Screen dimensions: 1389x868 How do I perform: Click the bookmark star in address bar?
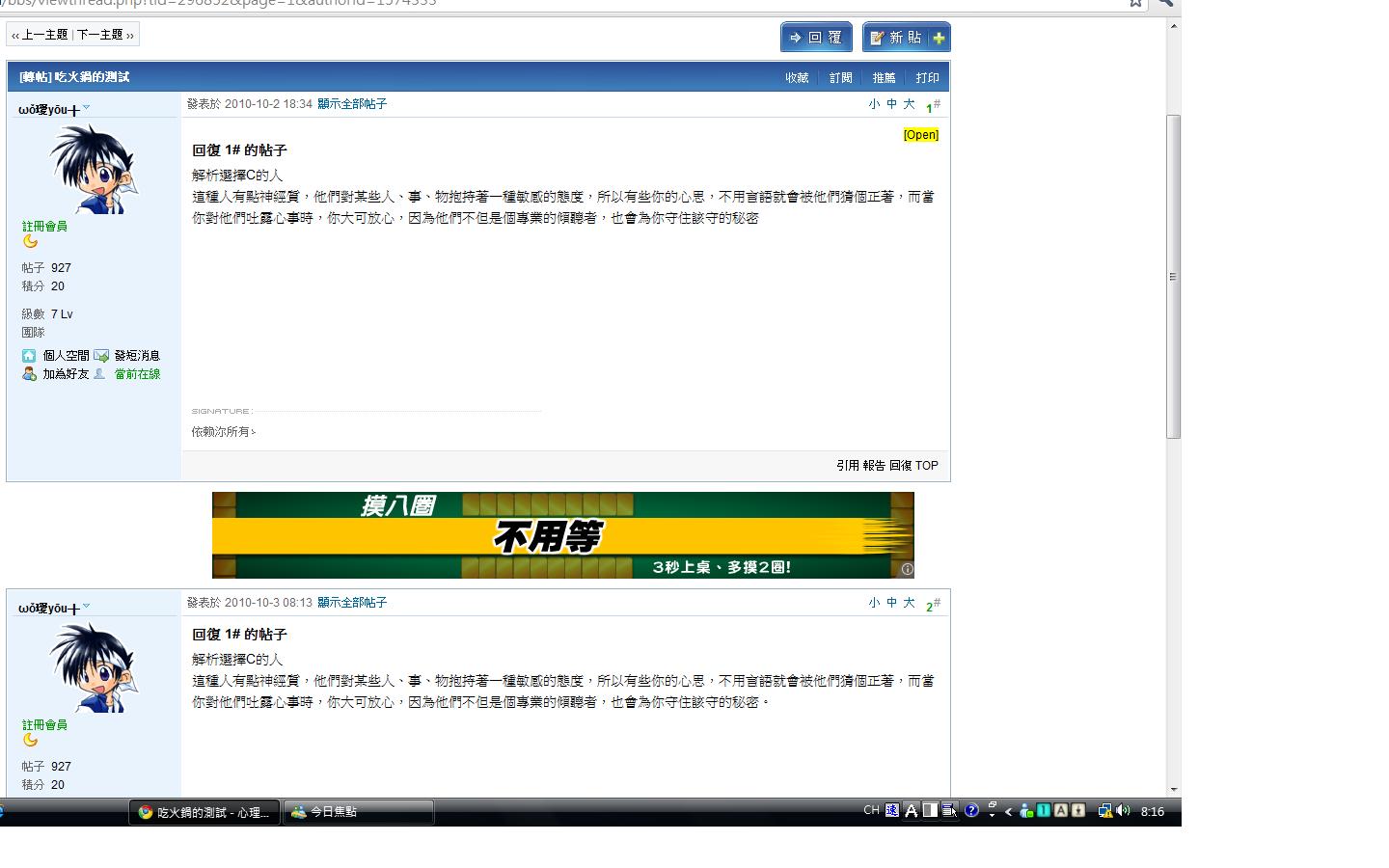1136,3
